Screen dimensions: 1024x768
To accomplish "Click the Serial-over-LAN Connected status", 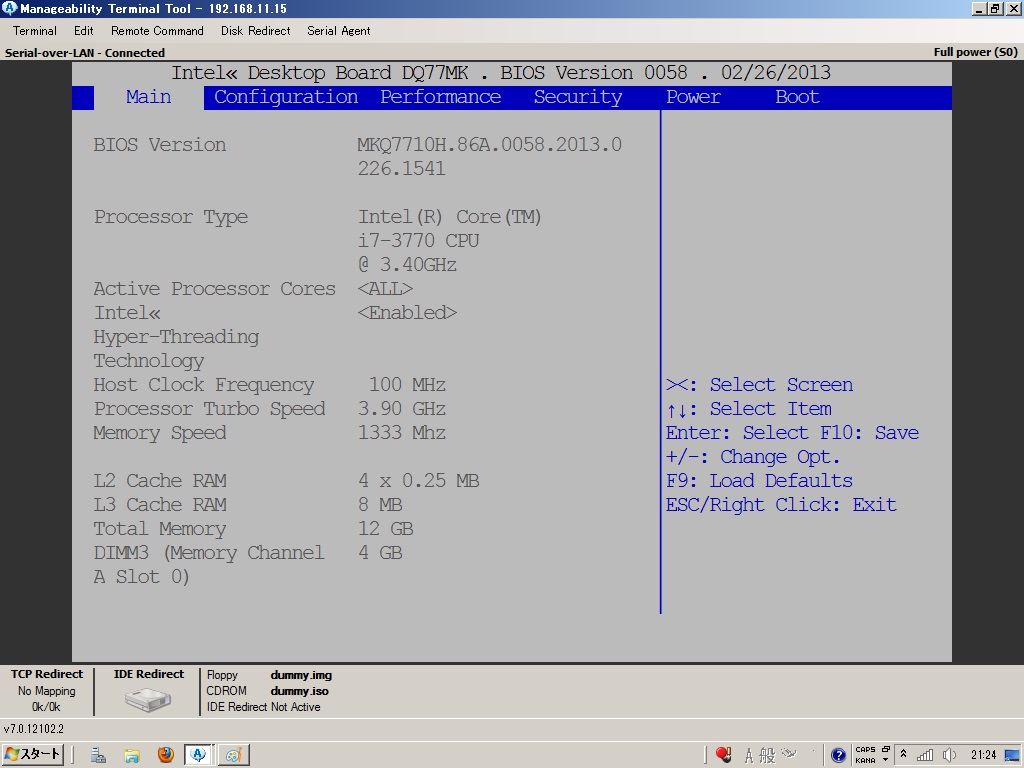I will point(85,53).
